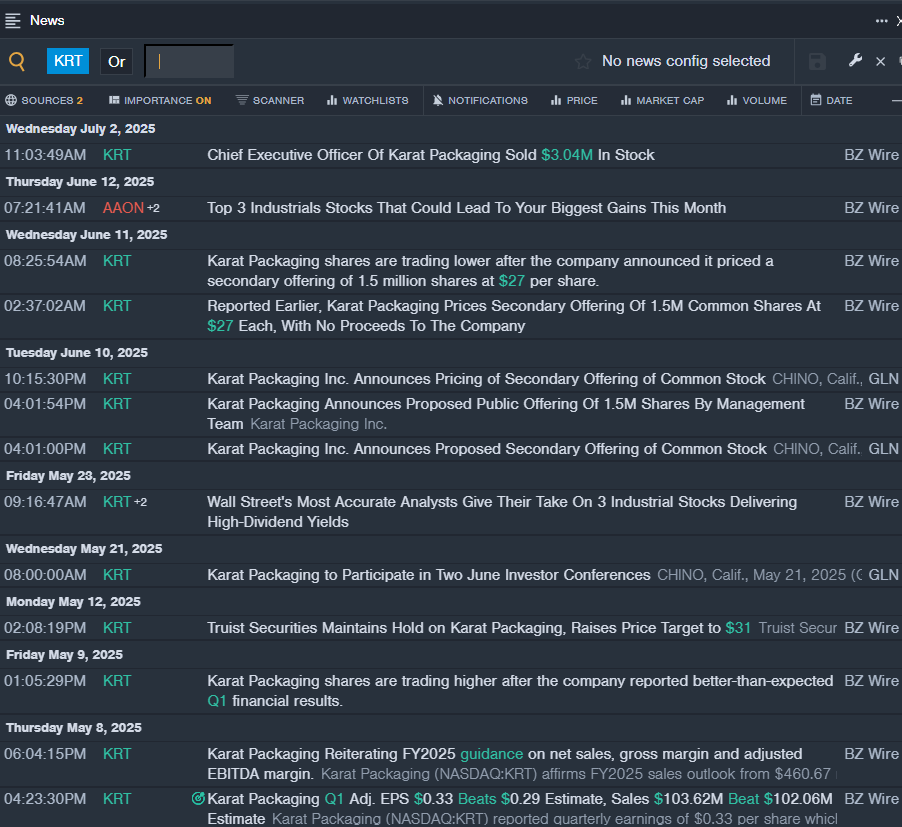The height and width of the screenshot is (827, 902).
Task: Click the Wednesday July 2, 2025 date header
Action: [81, 129]
